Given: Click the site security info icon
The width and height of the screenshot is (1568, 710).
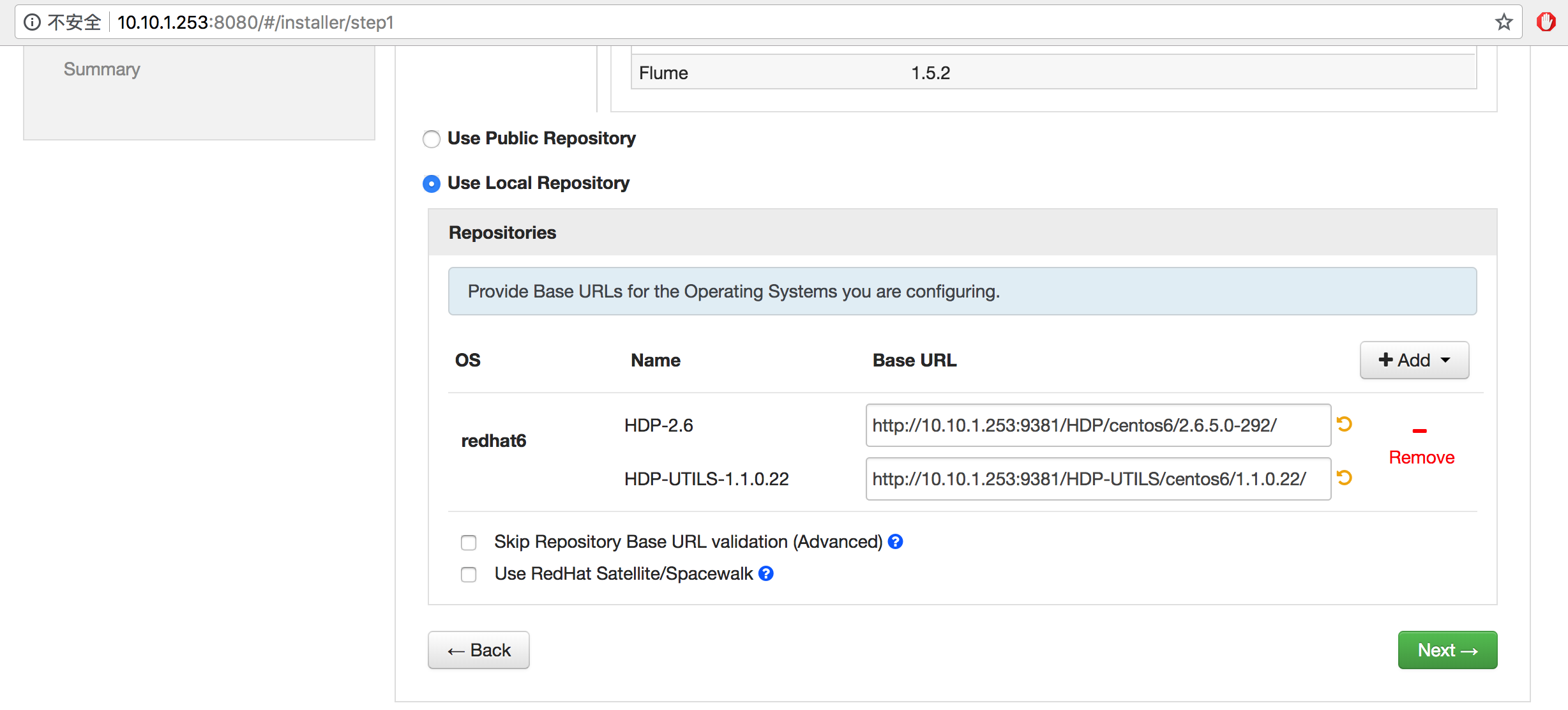Looking at the screenshot, I should point(32,22).
